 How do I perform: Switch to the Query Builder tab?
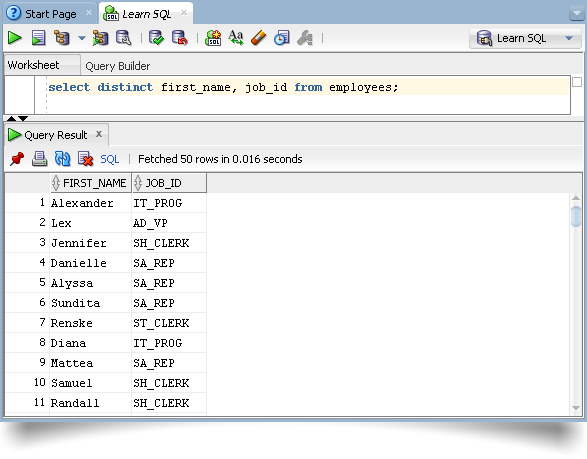click(x=118, y=66)
